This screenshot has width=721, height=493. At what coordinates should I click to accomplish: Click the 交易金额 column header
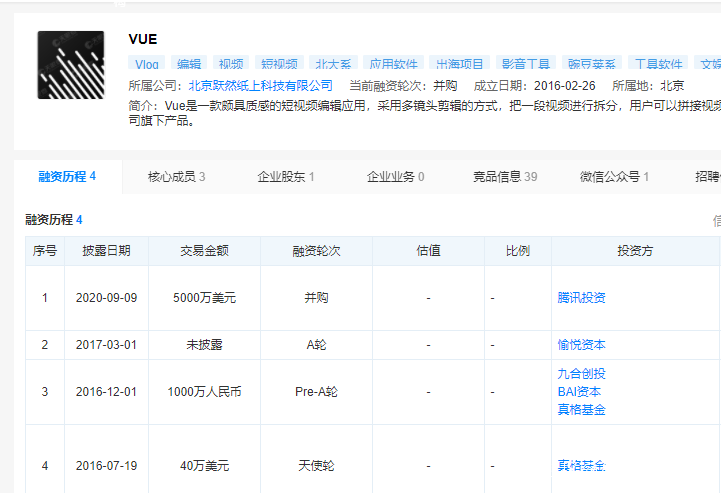[204, 251]
